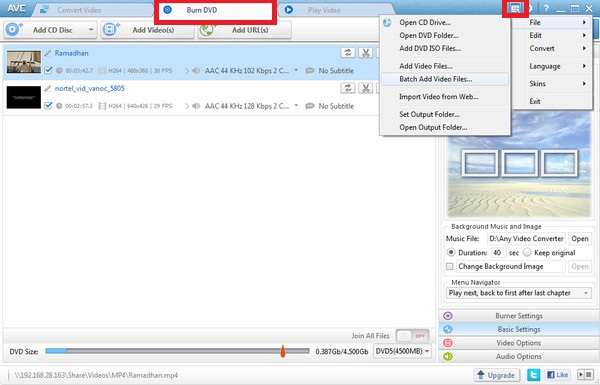
Task: Choose Import Video from Web... entry
Action: point(445,97)
